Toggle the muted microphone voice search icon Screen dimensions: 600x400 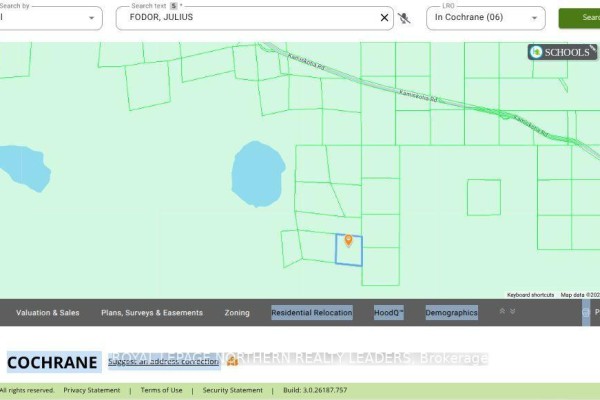tap(404, 18)
